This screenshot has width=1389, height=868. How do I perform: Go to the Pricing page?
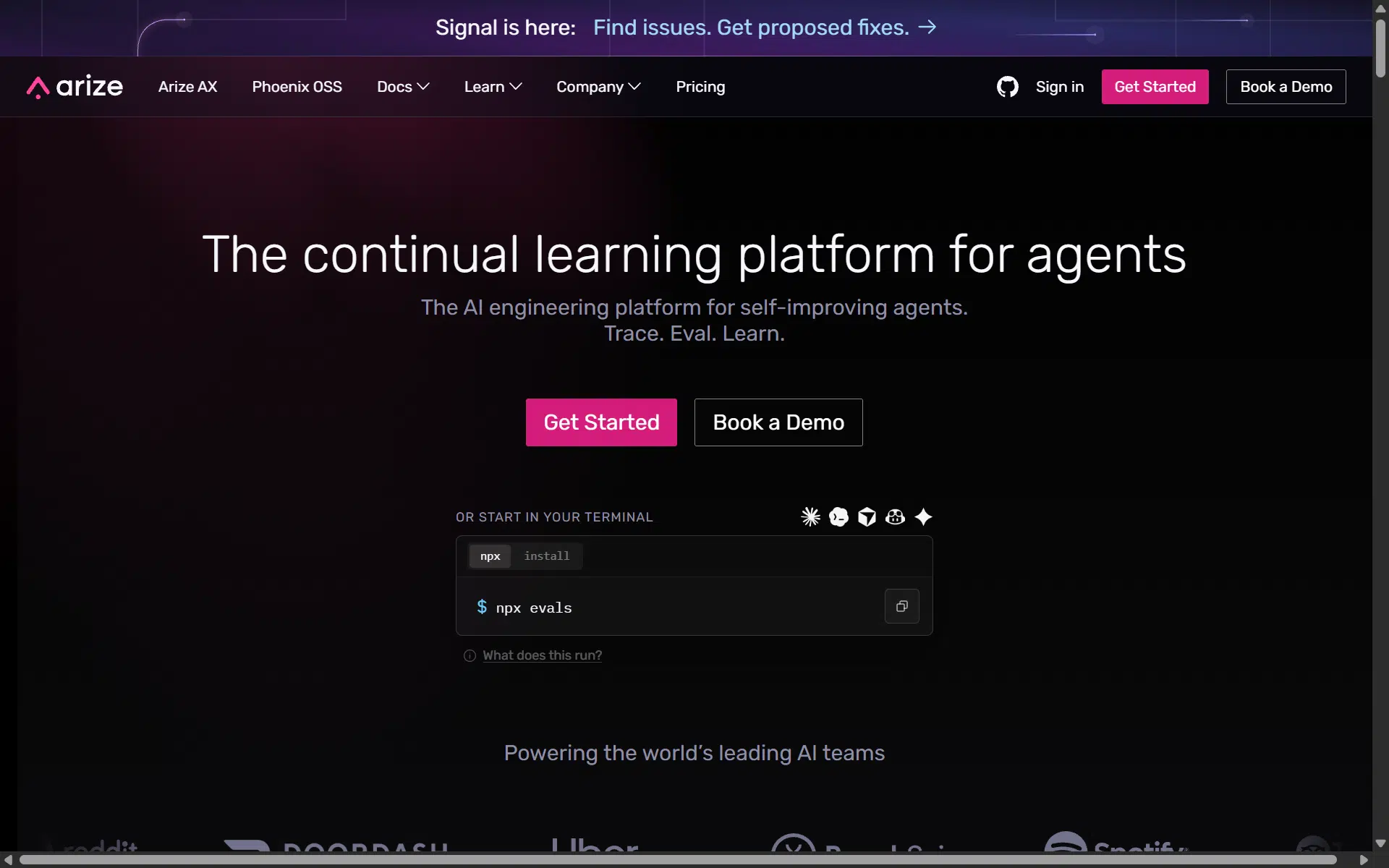coord(700,87)
